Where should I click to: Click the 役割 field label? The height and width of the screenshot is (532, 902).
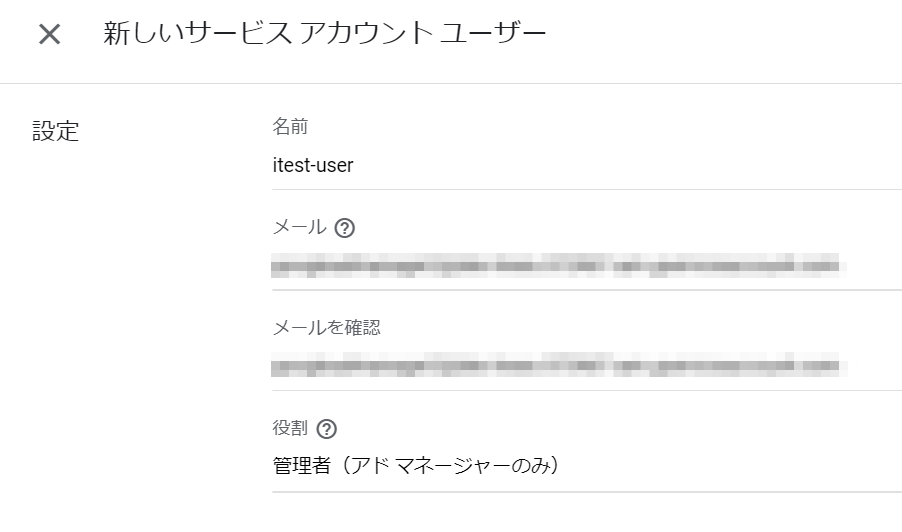point(290,428)
